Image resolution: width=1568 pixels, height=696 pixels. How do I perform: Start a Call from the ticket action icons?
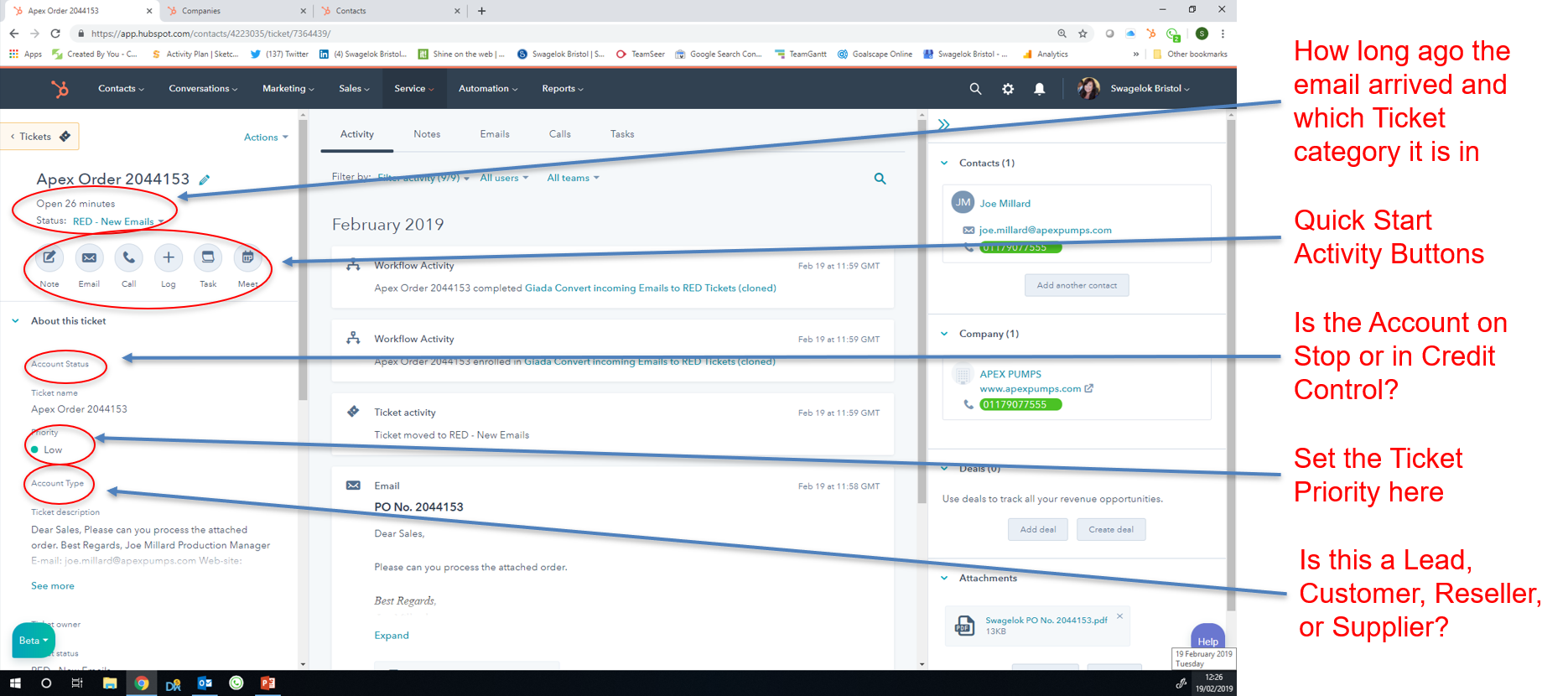pos(128,258)
